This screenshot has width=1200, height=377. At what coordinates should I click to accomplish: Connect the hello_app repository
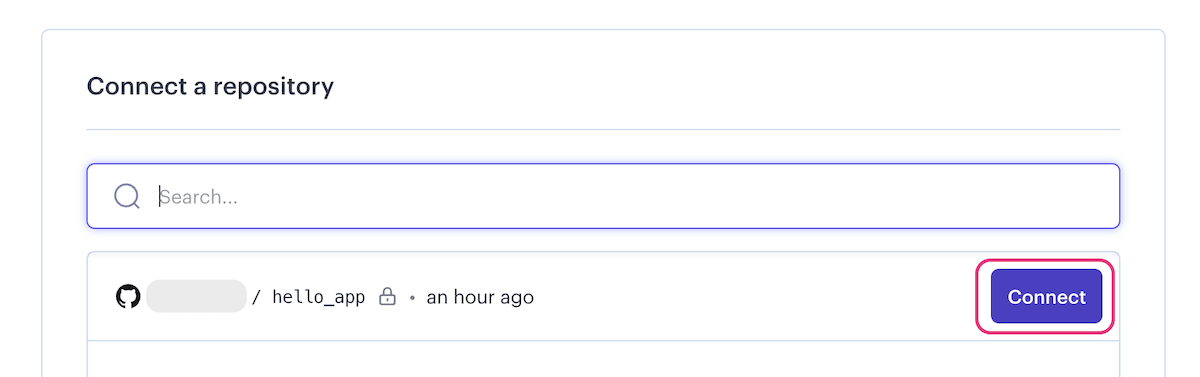click(x=1046, y=297)
